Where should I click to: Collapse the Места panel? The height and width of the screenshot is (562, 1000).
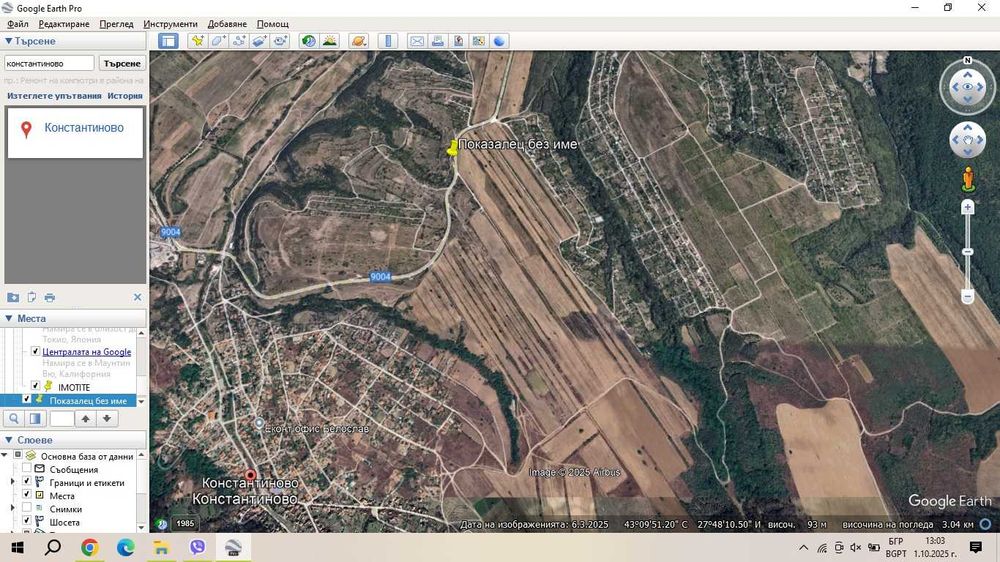(8, 318)
